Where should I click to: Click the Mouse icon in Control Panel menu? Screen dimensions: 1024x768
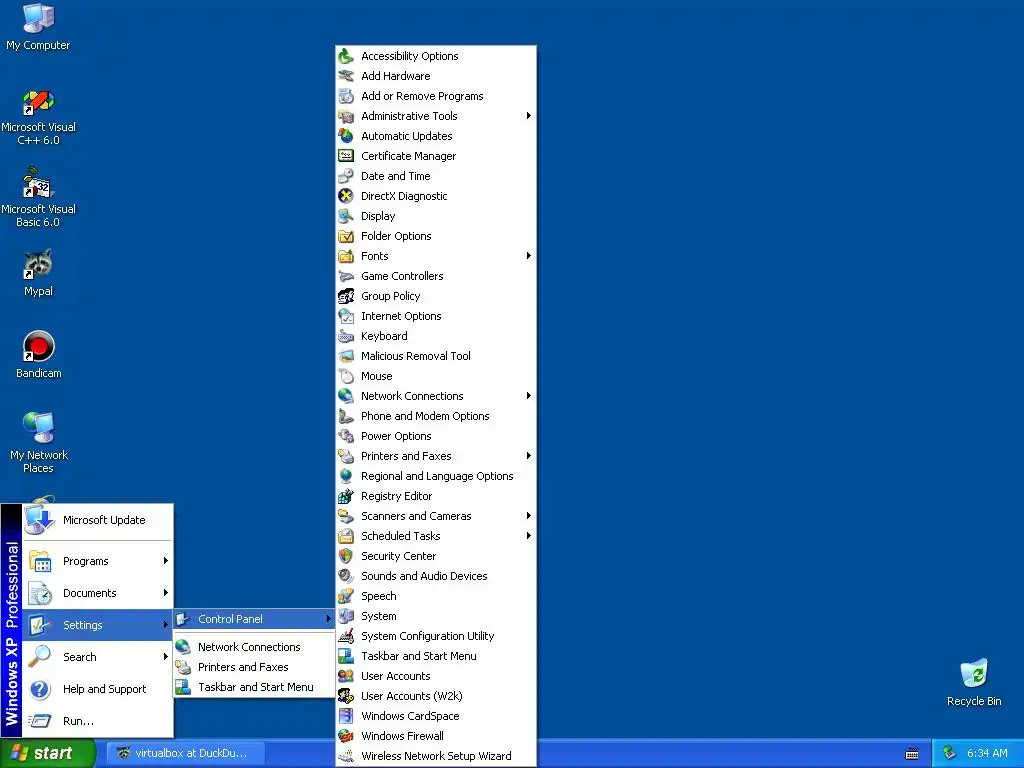point(346,376)
